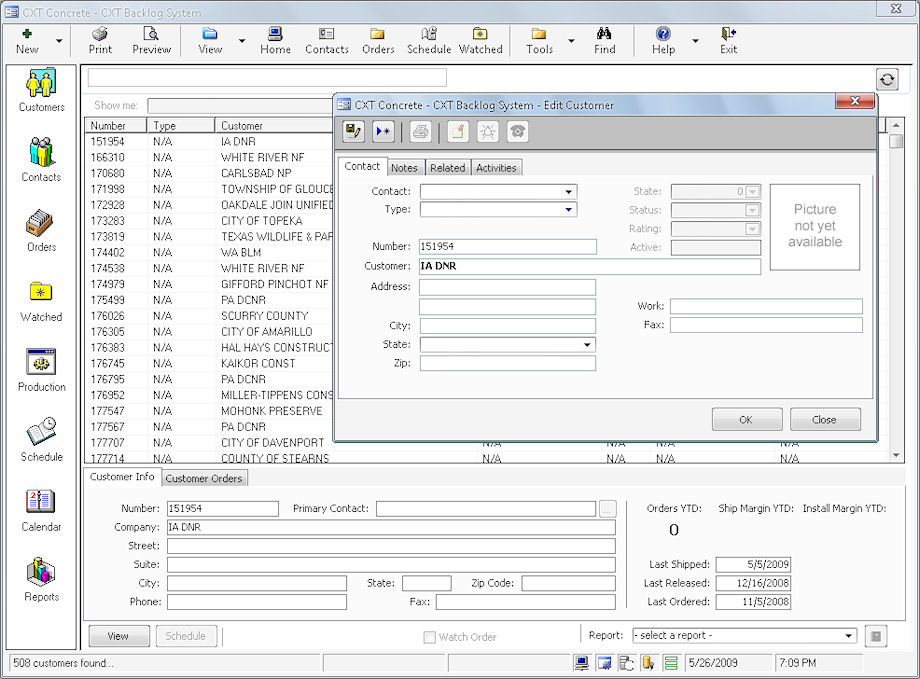Click OK in the Edit Customer dialog
Viewport: 920px width, 679px height.
tap(746, 420)
